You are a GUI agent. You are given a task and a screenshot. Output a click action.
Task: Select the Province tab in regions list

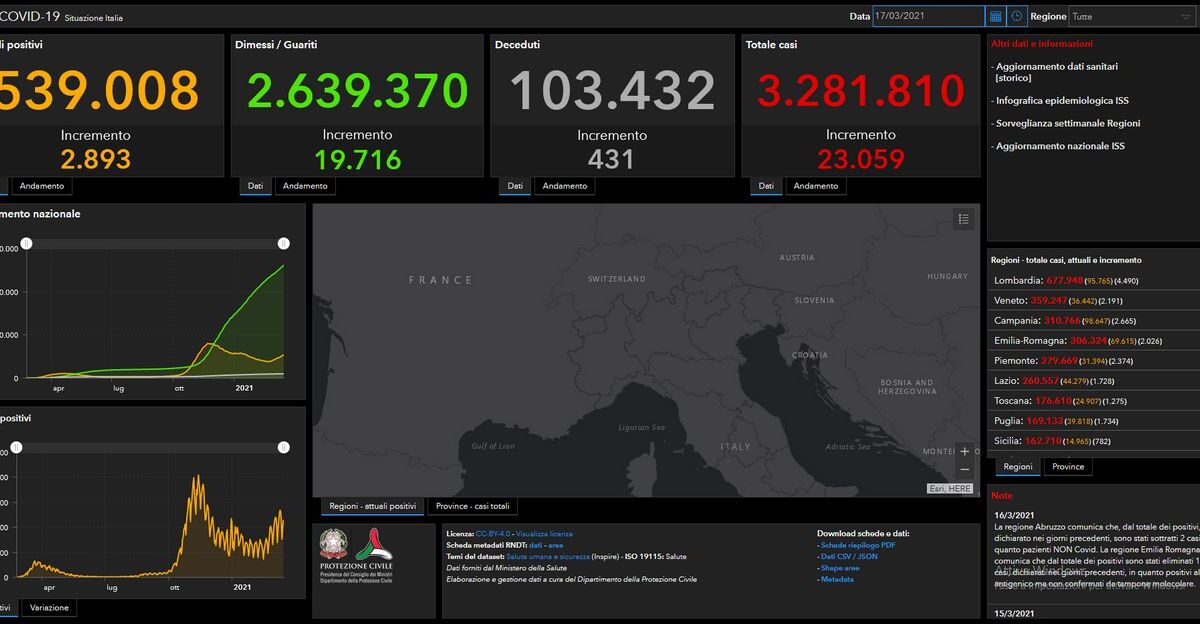[1068, 467]
